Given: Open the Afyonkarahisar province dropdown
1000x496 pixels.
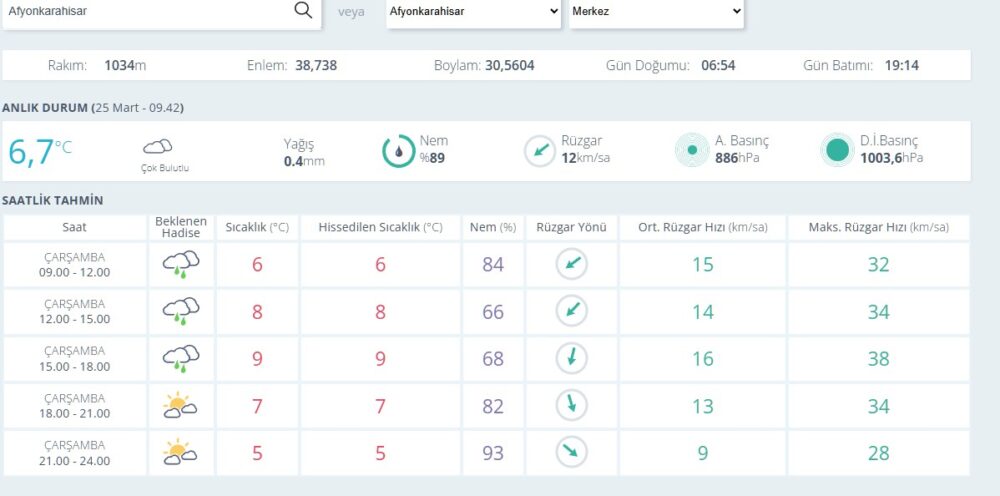Looking at the screenshot, I should point(473,12).
